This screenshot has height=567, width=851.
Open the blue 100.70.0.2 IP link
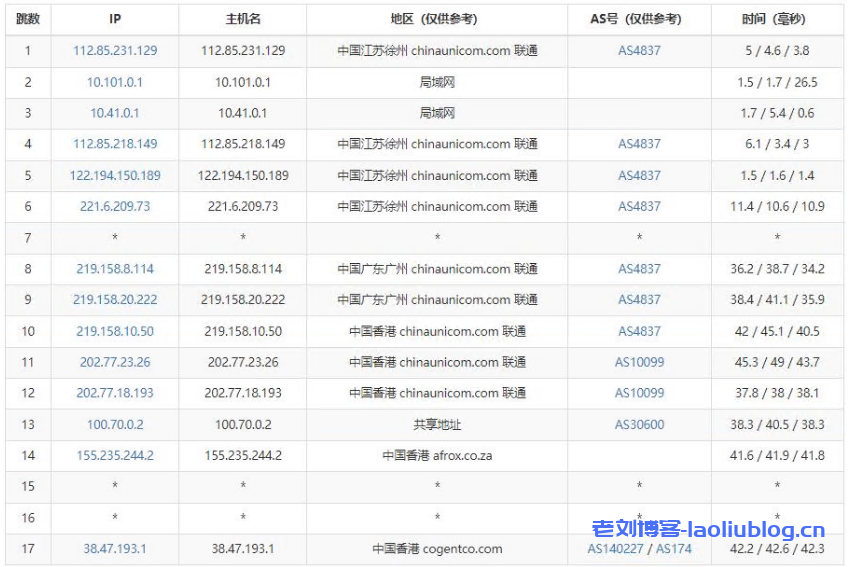point(115,424)
